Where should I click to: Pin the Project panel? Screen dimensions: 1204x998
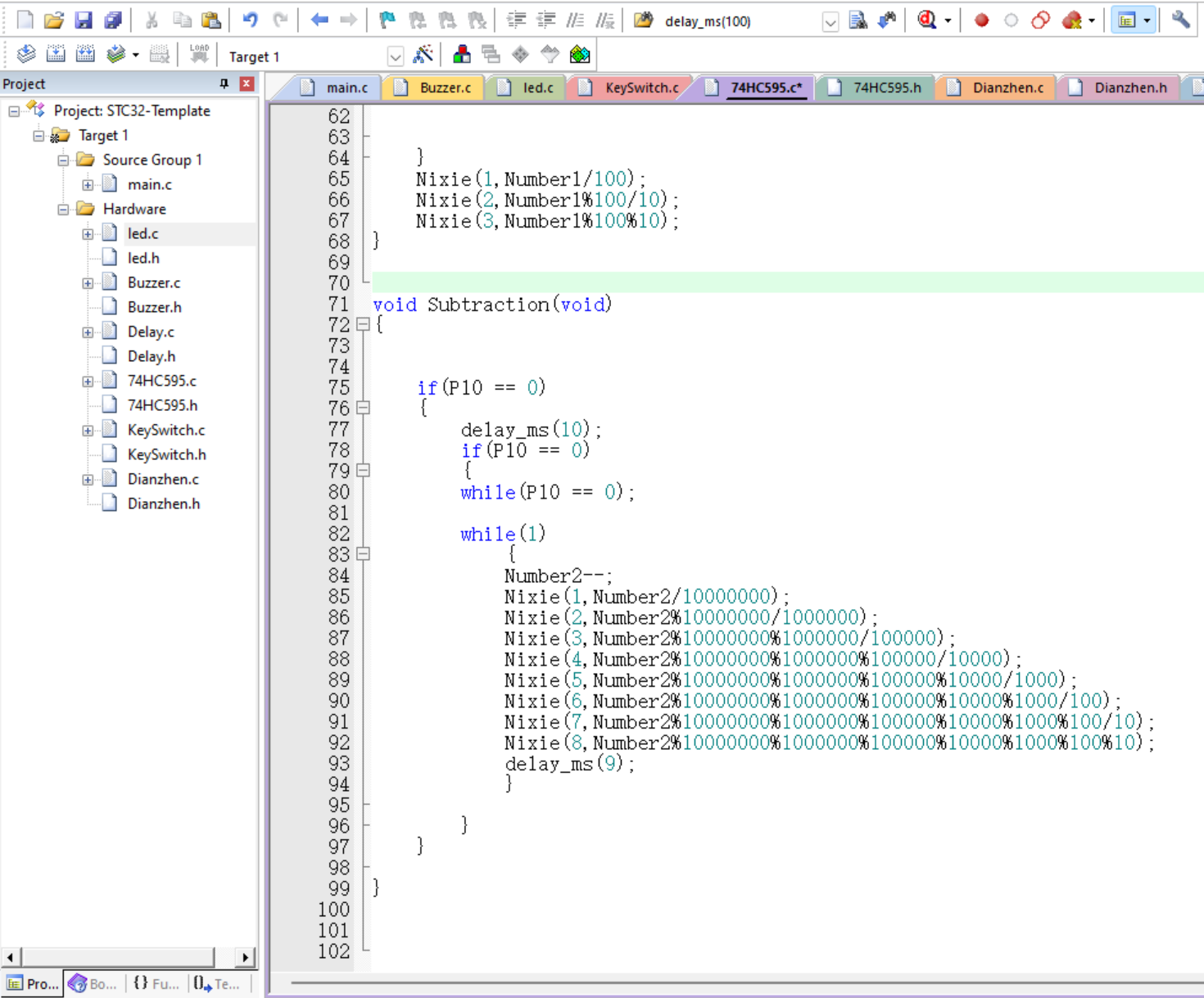[224, 84]
